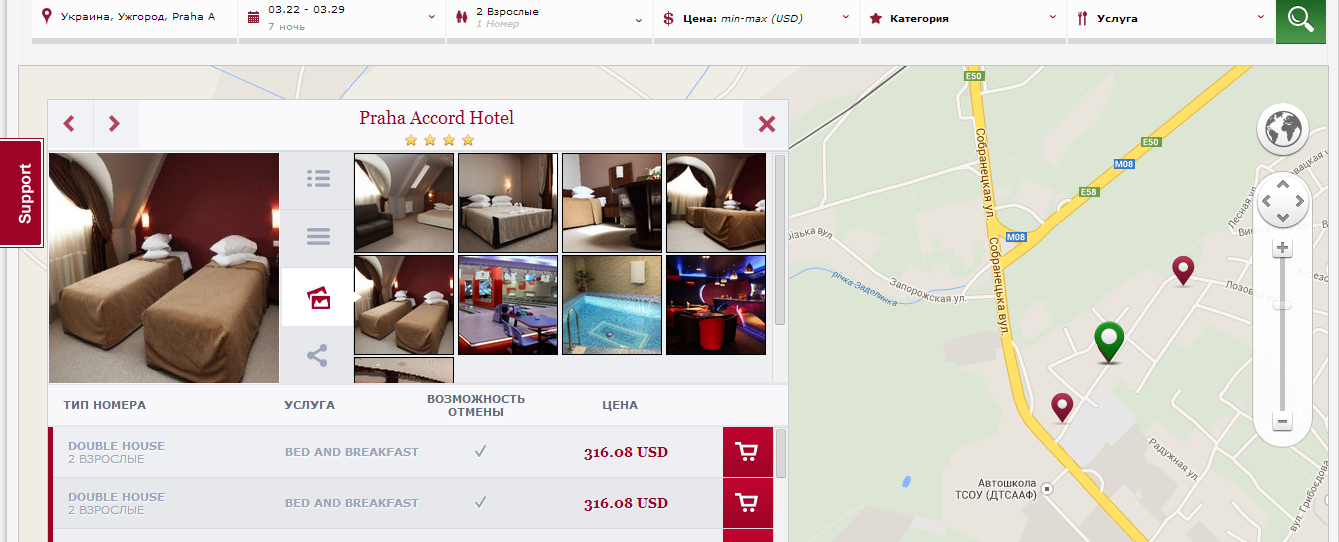Open the hotel description lines icon
1339x542 pixels.
click(x=318, y=237)
